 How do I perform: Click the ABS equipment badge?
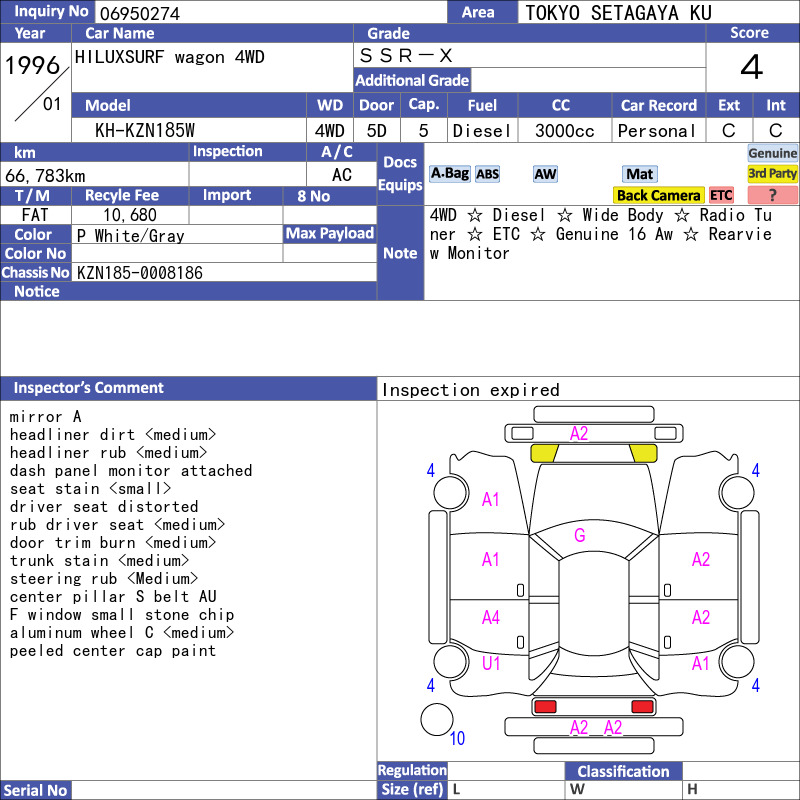click(x=487, y=174)
